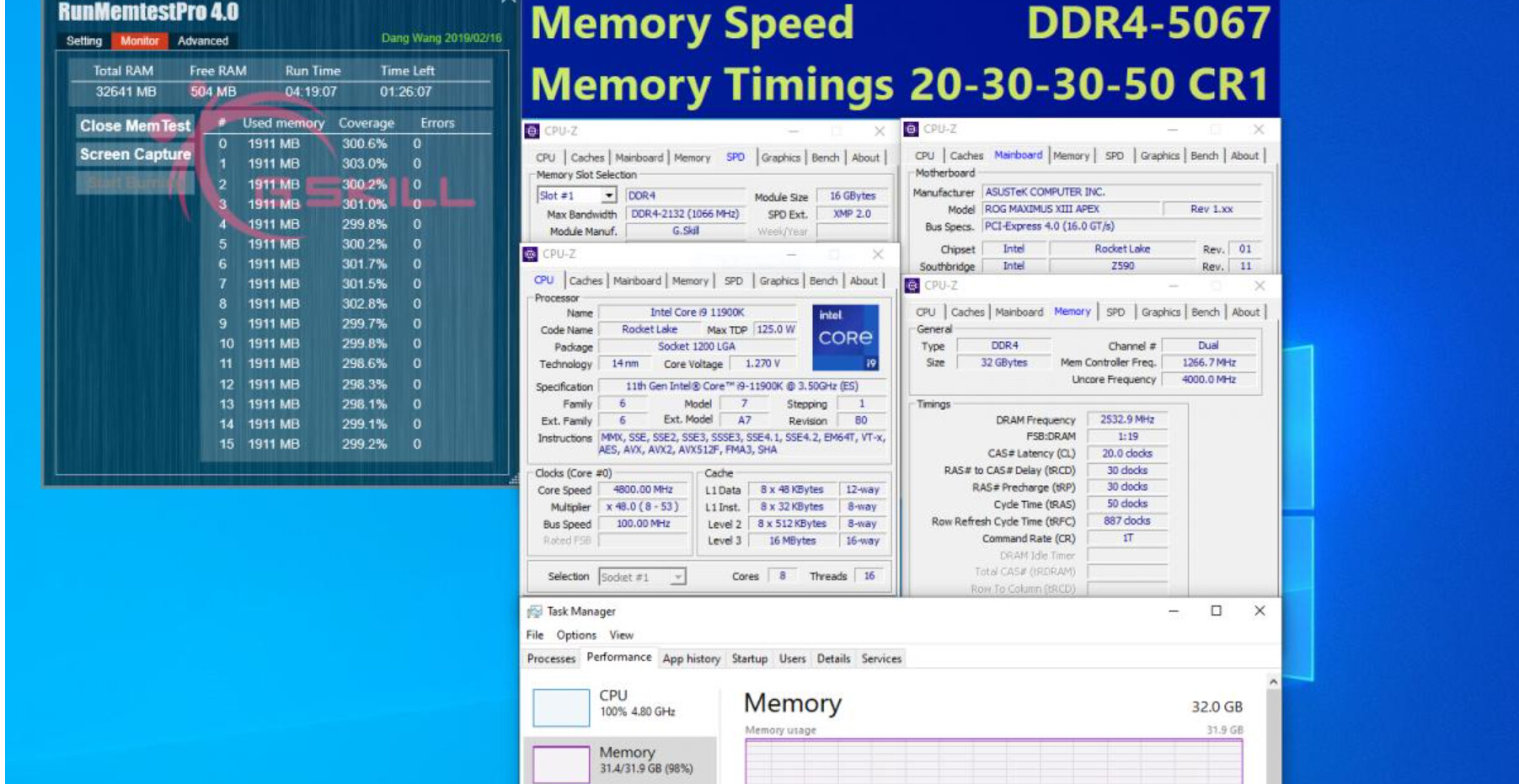
Task: Maximize the Task Manager window
Action: (x=1216, y=611)
